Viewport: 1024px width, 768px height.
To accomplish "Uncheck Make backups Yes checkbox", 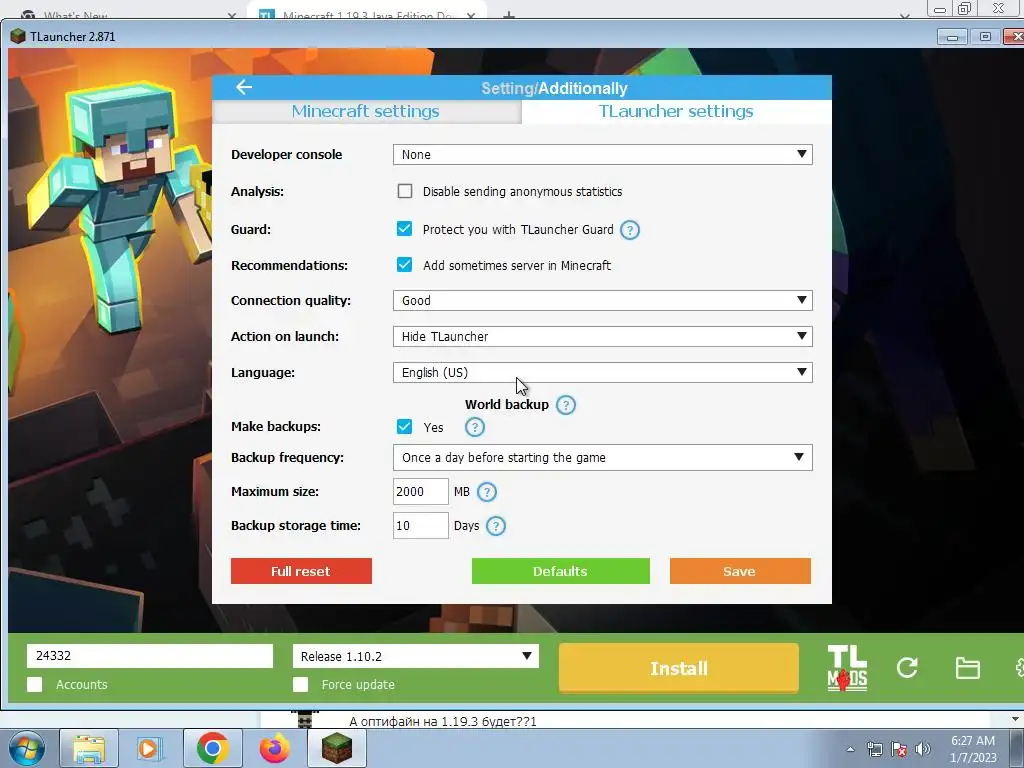I will pos(404,426).
